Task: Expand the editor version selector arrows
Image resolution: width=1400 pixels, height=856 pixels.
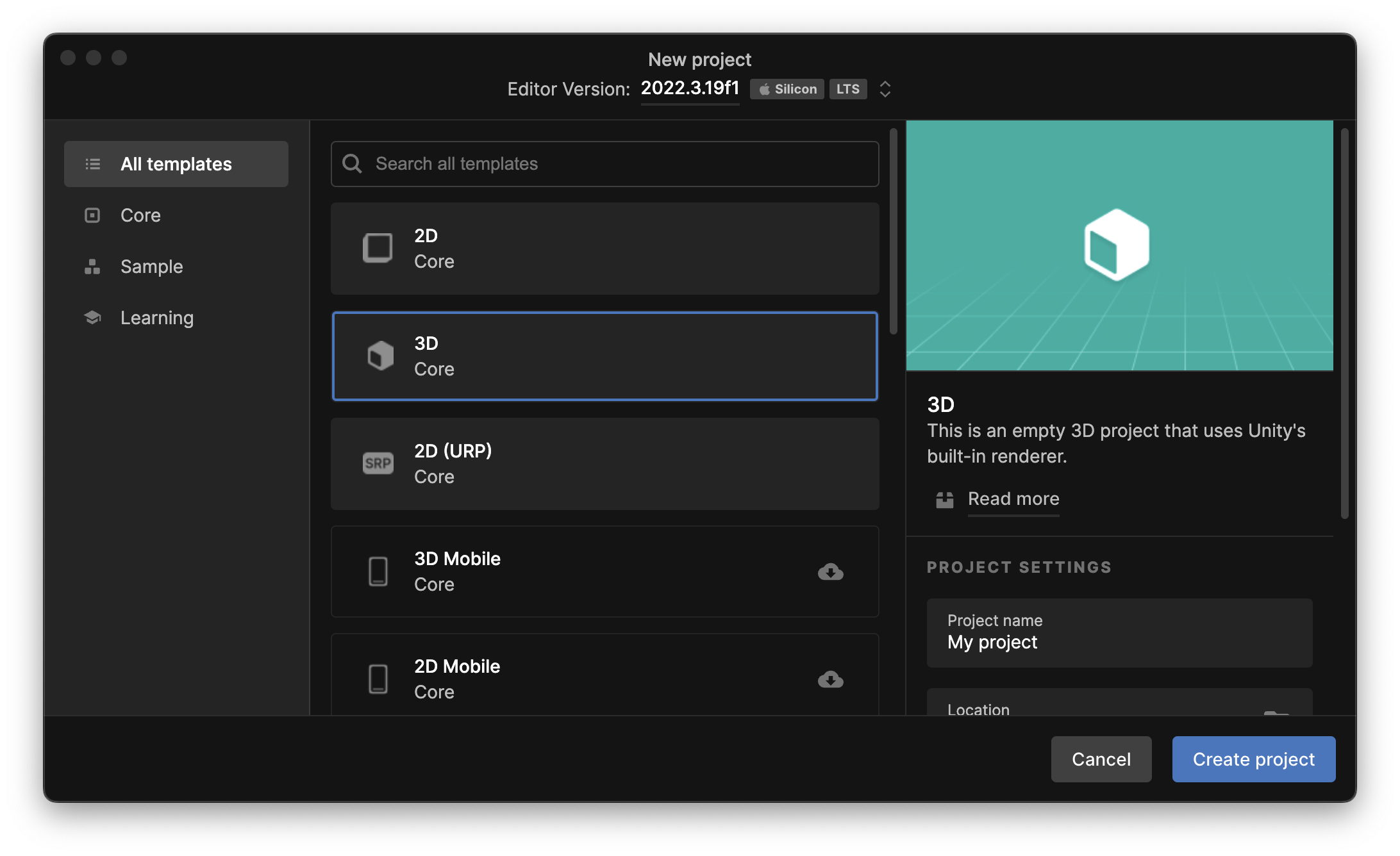Action: point(885,89)
